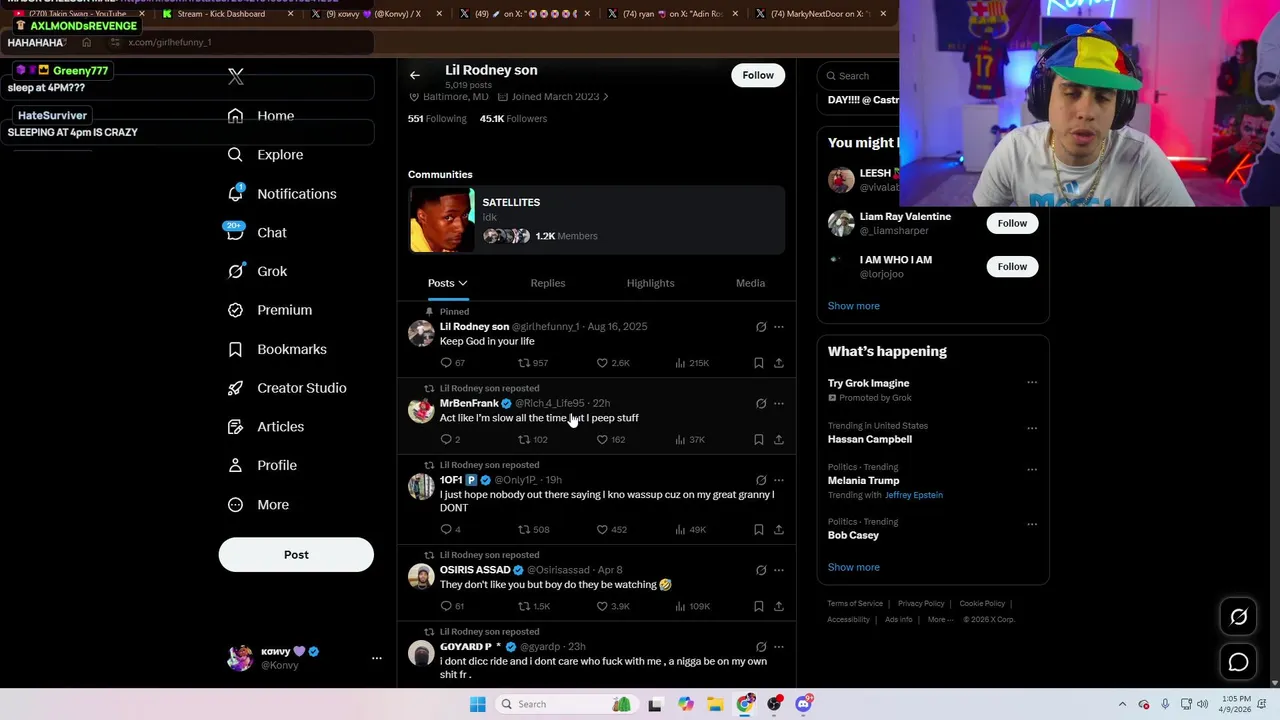Open options for Melania Trump trend
The width and height of the screenshot is (1280, 720).
click(x=1032, y=469)
